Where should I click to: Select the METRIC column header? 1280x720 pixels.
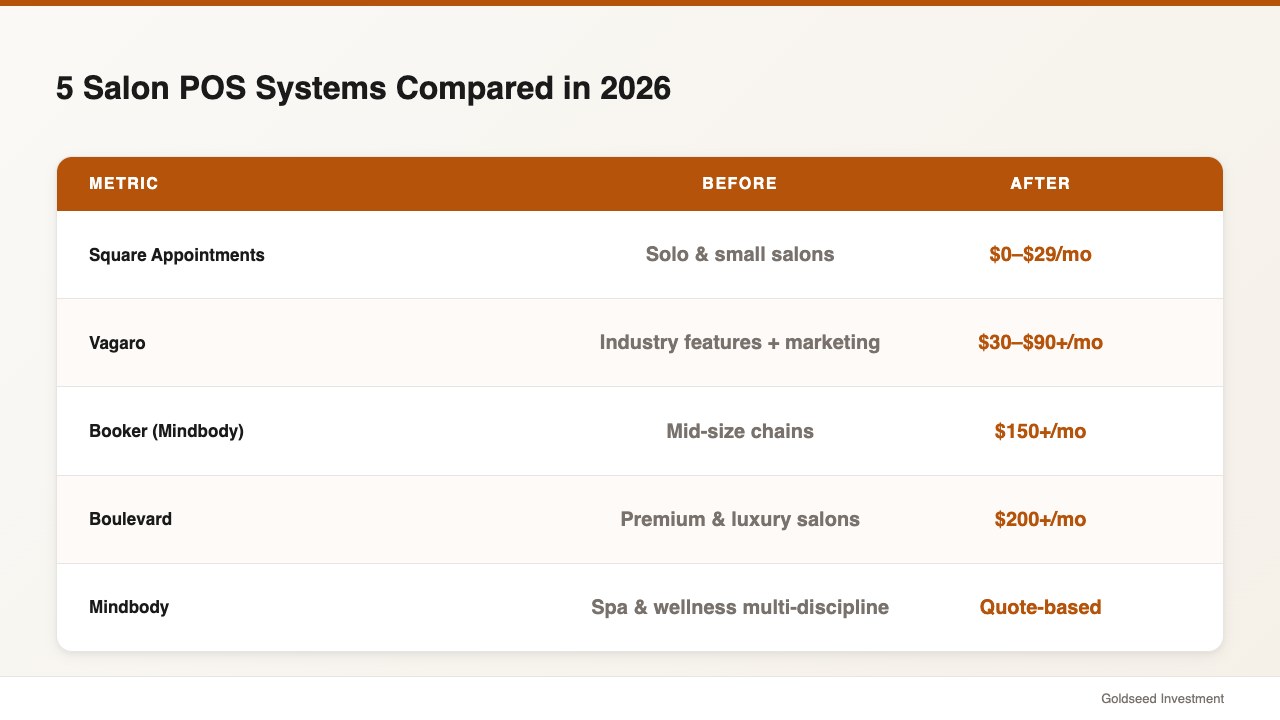coord(124,184)
